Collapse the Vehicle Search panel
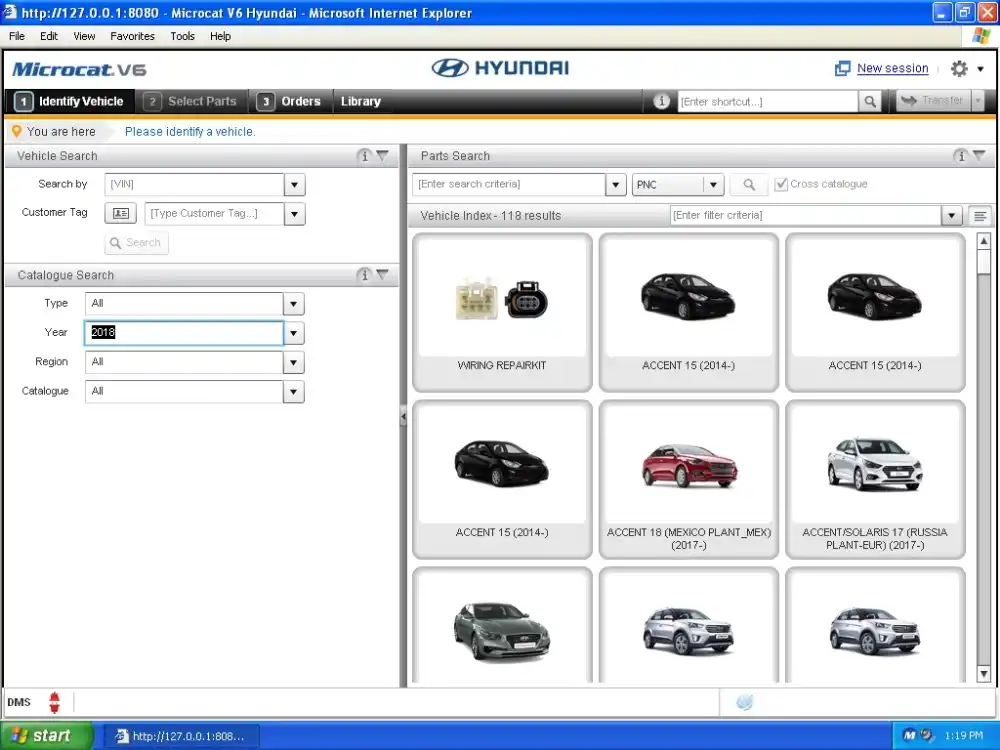1000x750 pixels. [x=382, y=156]
